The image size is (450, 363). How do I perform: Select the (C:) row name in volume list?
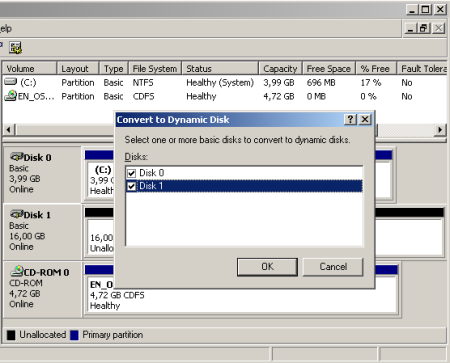coord(28,82)
